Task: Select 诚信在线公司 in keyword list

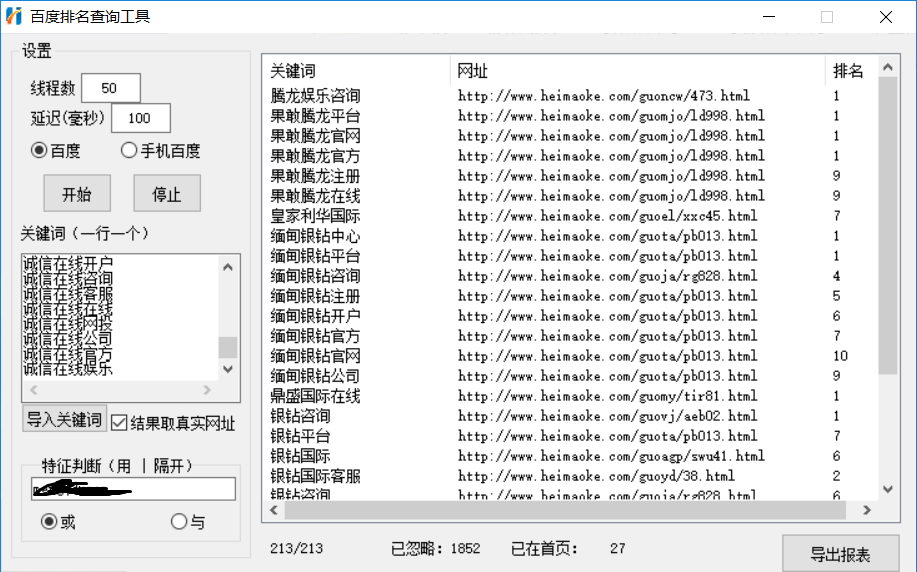Action: [x=68, y=339]
